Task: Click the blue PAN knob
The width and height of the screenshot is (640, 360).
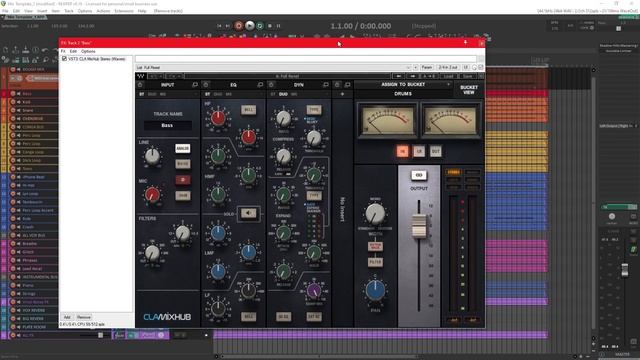Action: tap(375, 290)
